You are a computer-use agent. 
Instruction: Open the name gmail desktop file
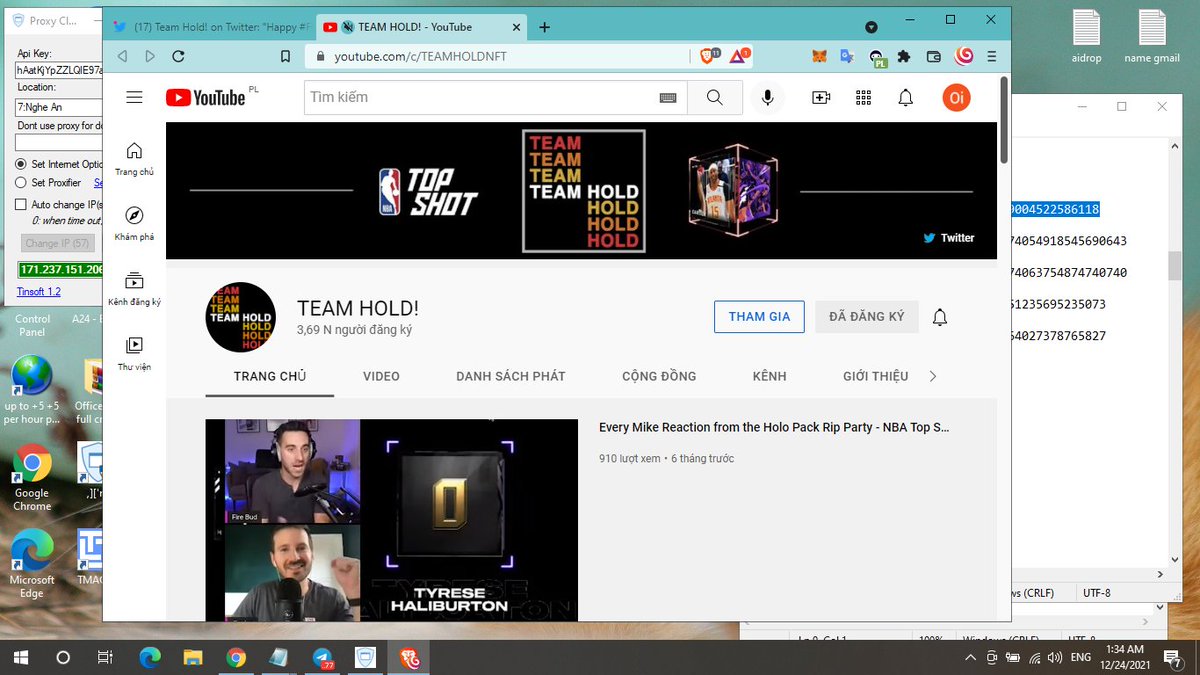pyautogui.click(x=1152, y=37)
